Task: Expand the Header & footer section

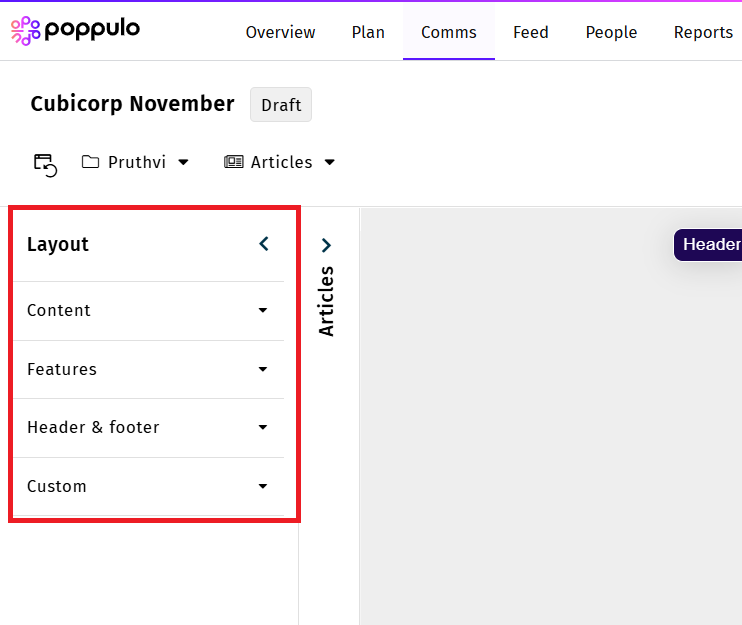Action: [263, 428]
